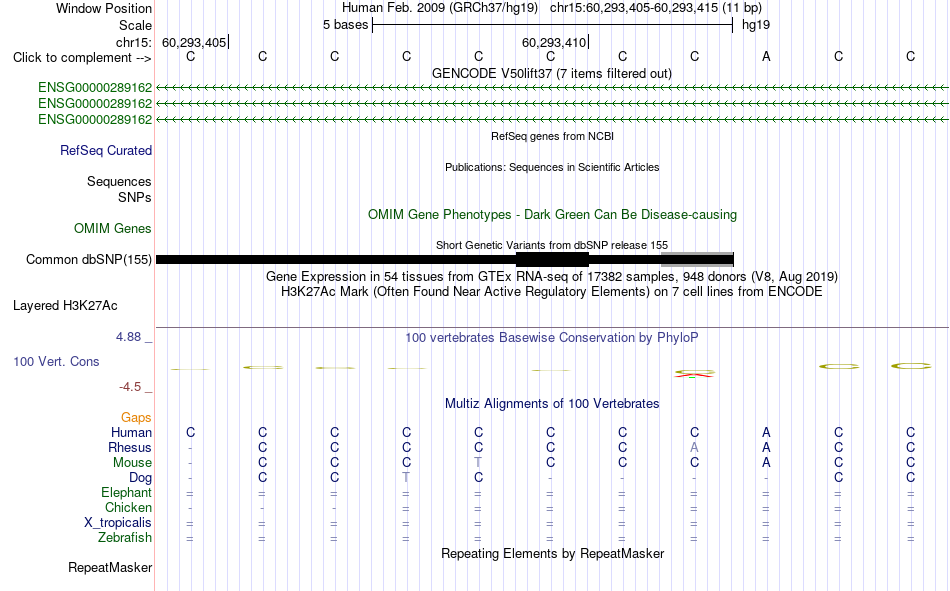Viewport: 950px width, 591px height.
Task: Click the 'A' base in complement row
Action: click(x=766, y=56)
